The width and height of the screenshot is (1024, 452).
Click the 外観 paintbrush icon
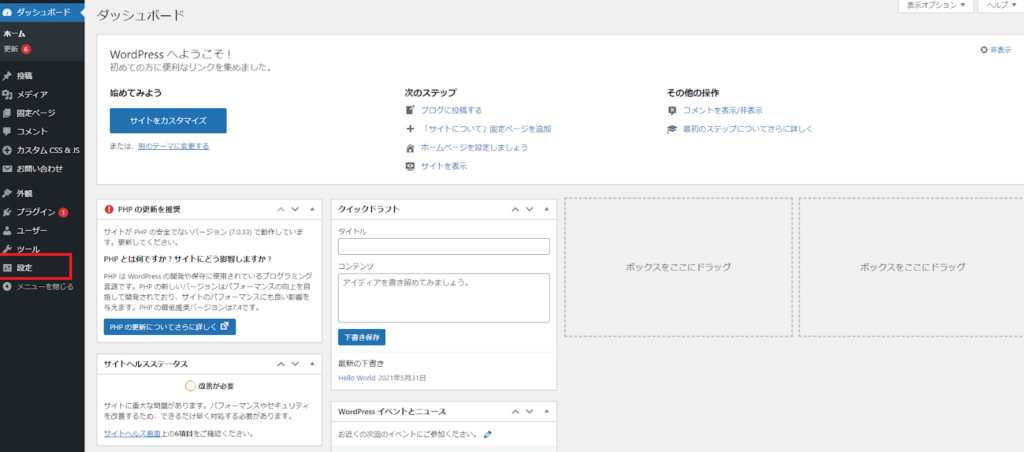pyautogui.click(x=8, y=194)
